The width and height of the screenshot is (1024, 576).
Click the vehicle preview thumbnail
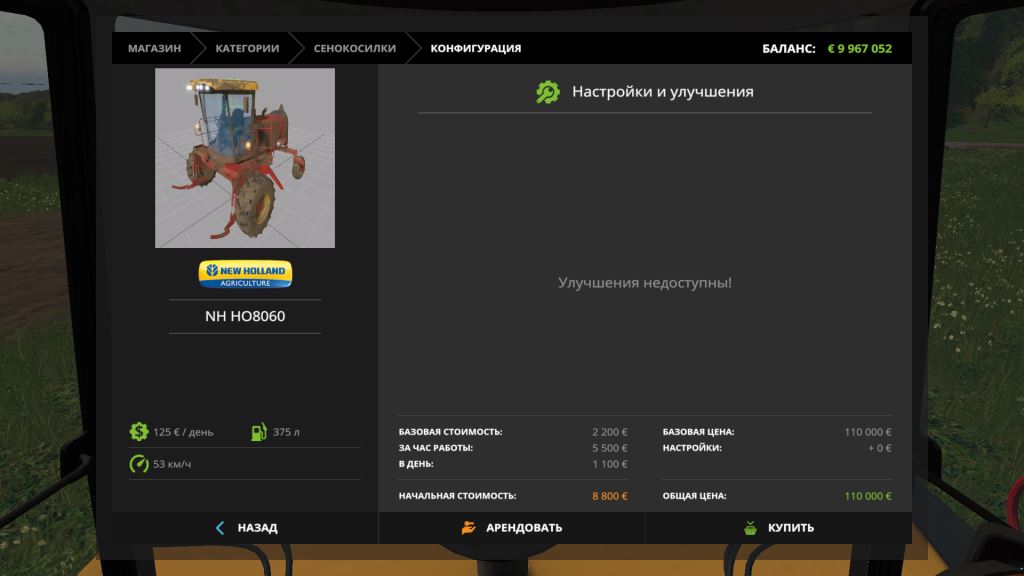[x=245, y=158]
